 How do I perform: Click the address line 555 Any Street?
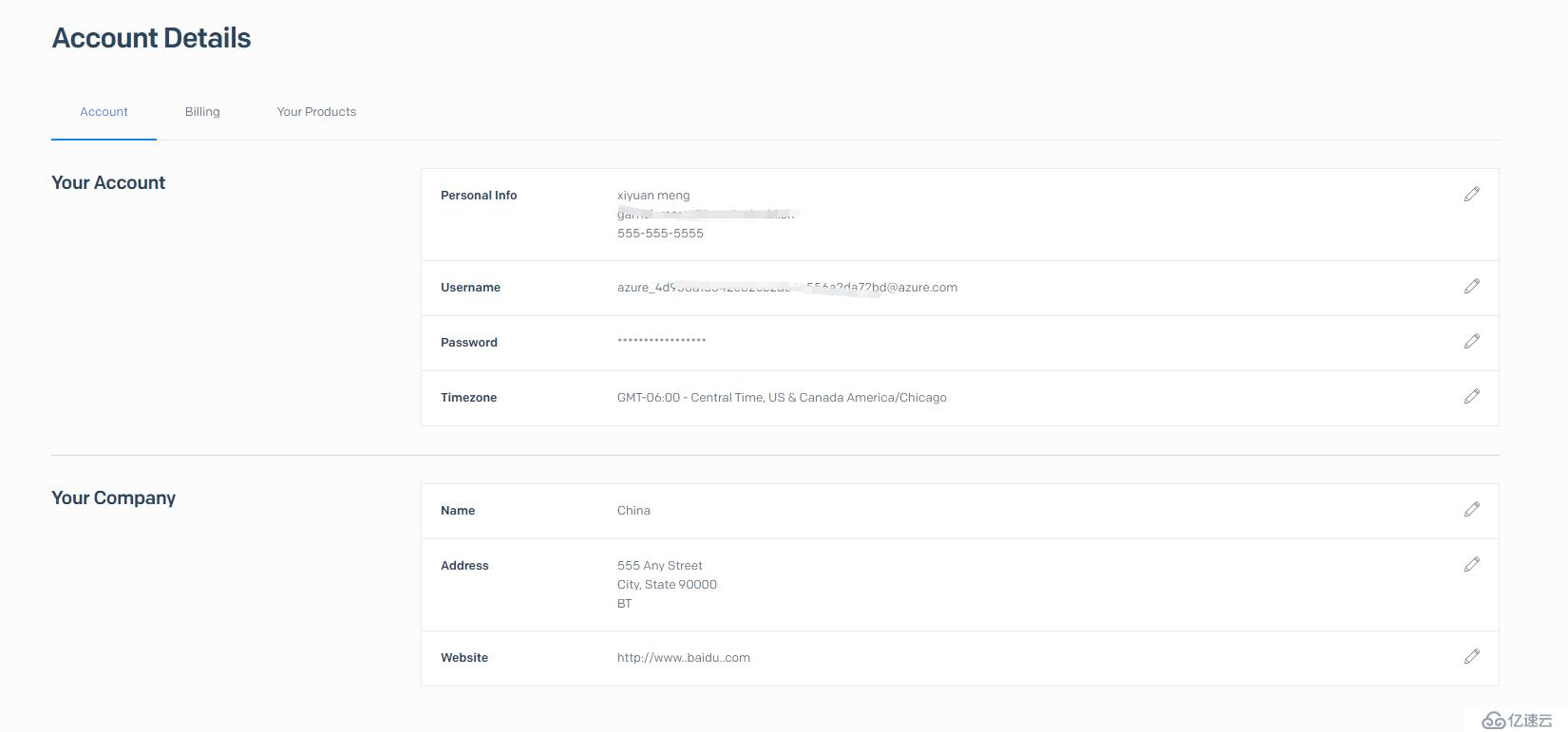(660, 566)
